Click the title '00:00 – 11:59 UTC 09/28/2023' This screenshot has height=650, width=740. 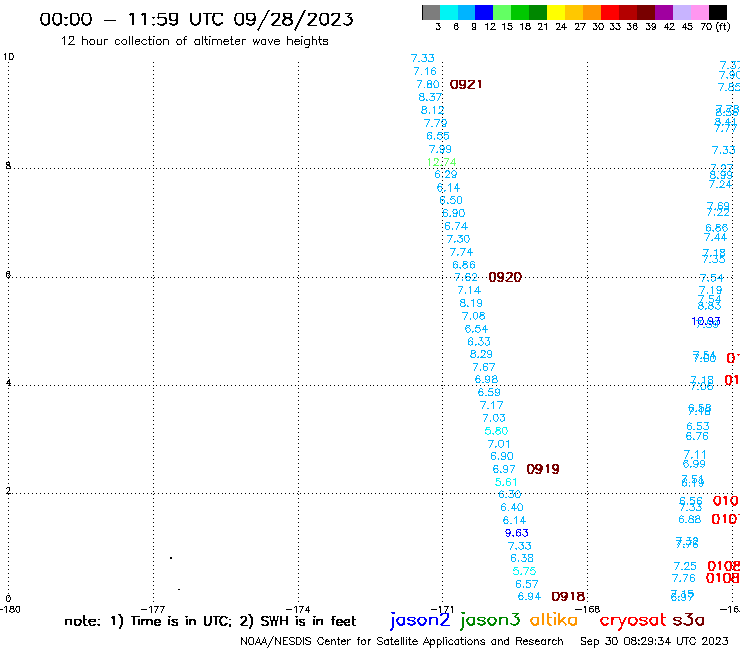point(196,19)
